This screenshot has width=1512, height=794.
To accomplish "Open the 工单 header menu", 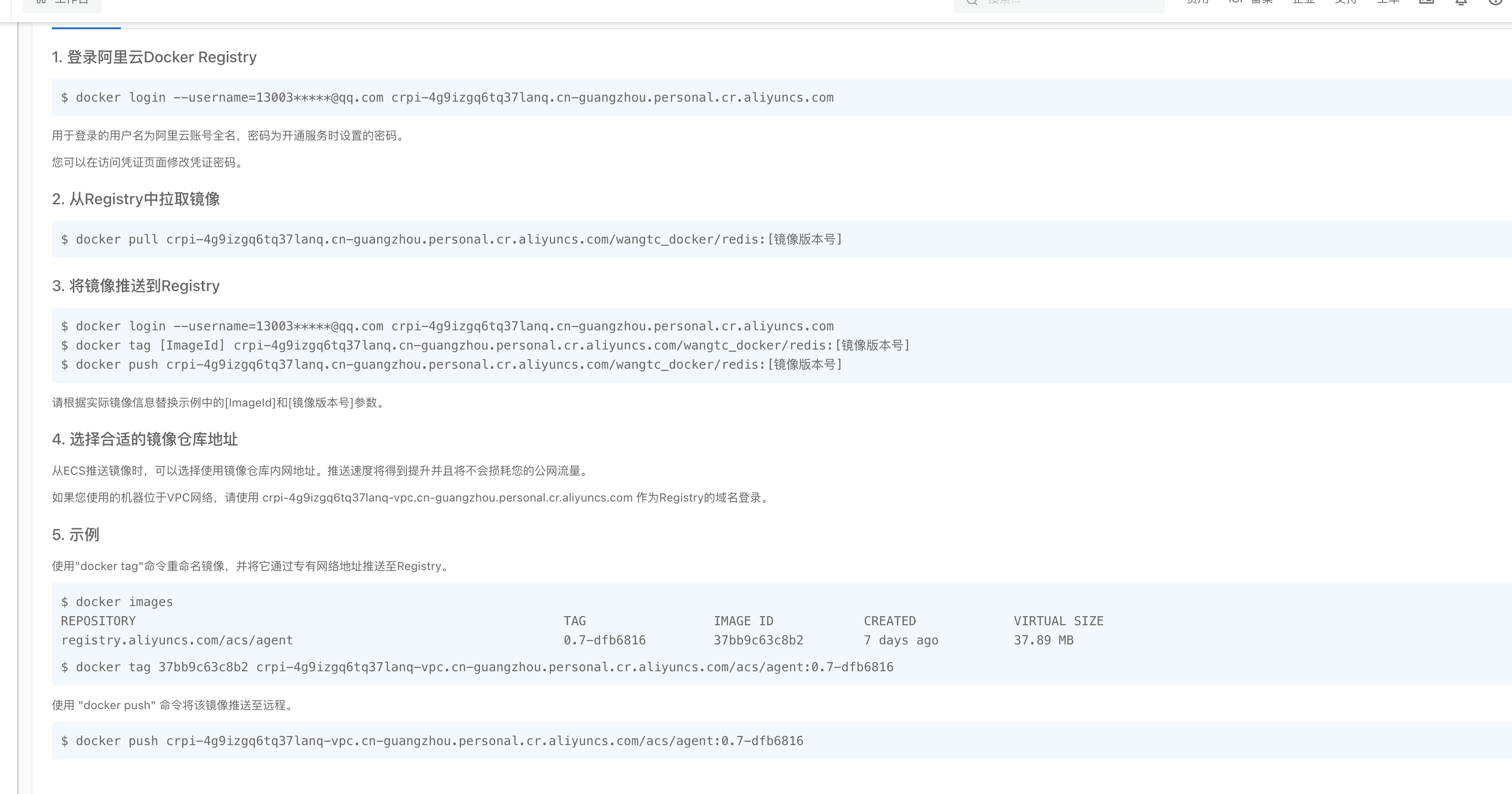I will pos(1388,2).
